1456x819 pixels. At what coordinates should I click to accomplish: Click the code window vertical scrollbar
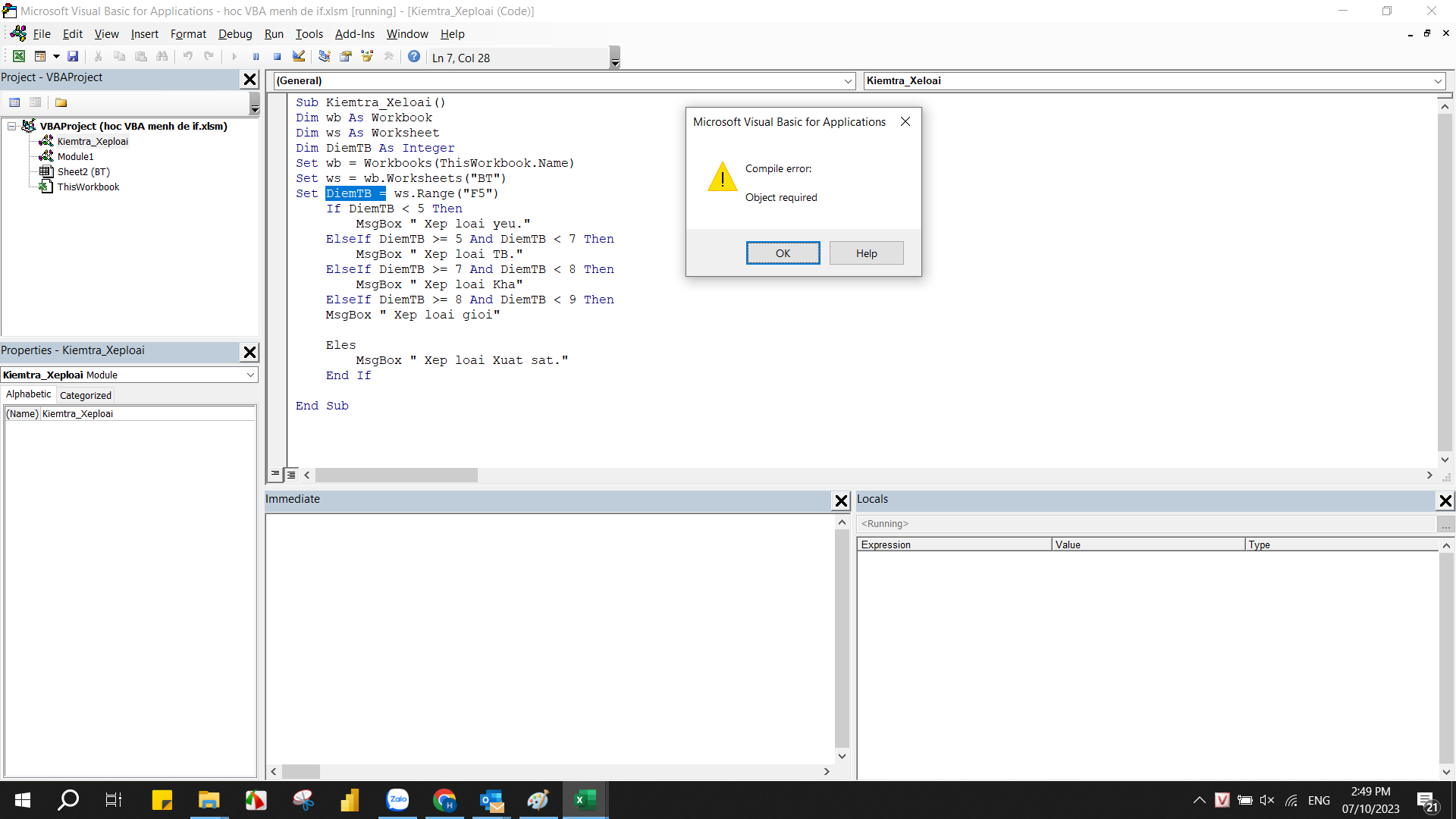pyautogui.click(x=1445, y=282)
